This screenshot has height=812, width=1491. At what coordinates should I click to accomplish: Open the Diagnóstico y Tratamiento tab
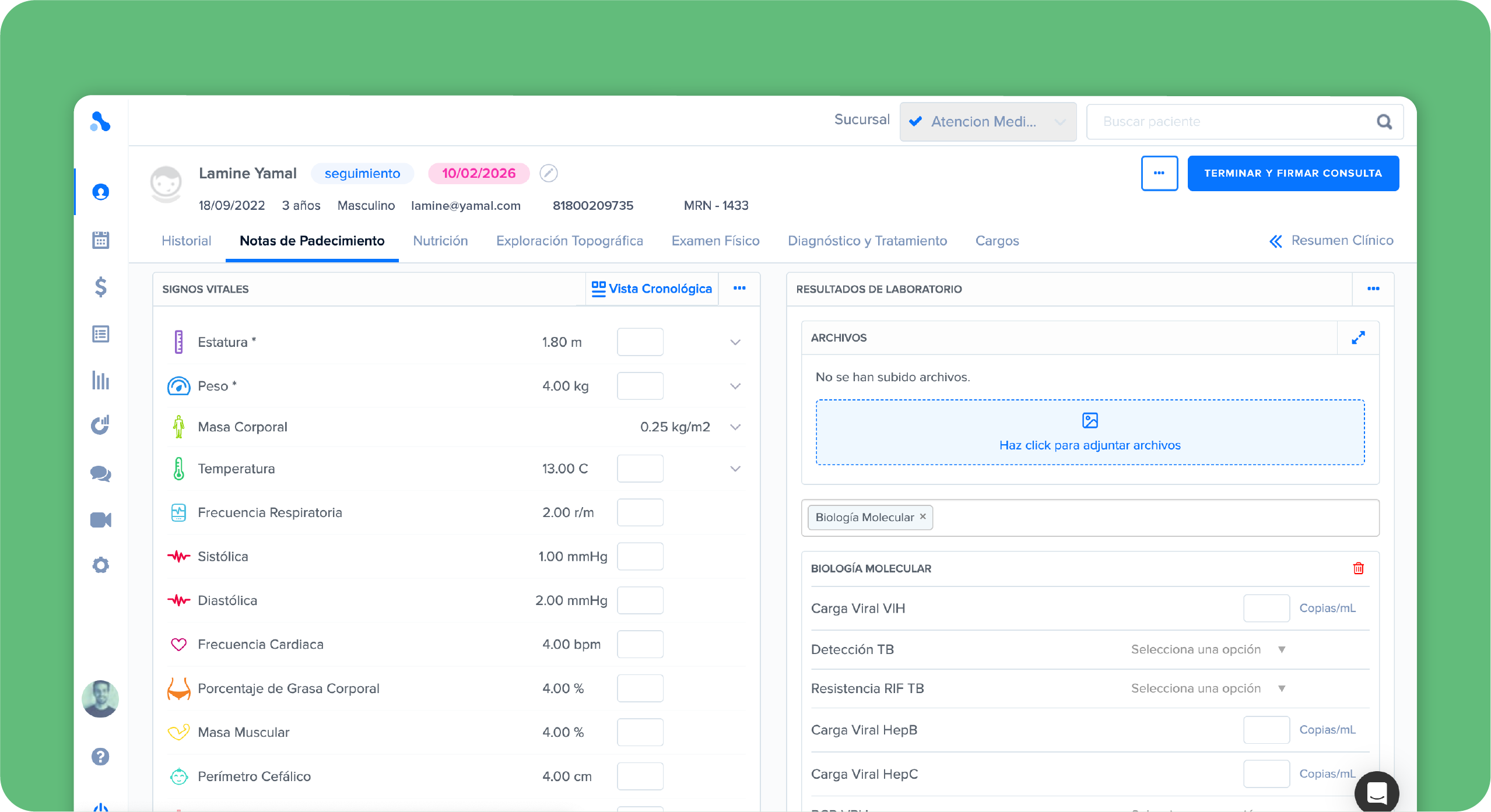(867, 241)
